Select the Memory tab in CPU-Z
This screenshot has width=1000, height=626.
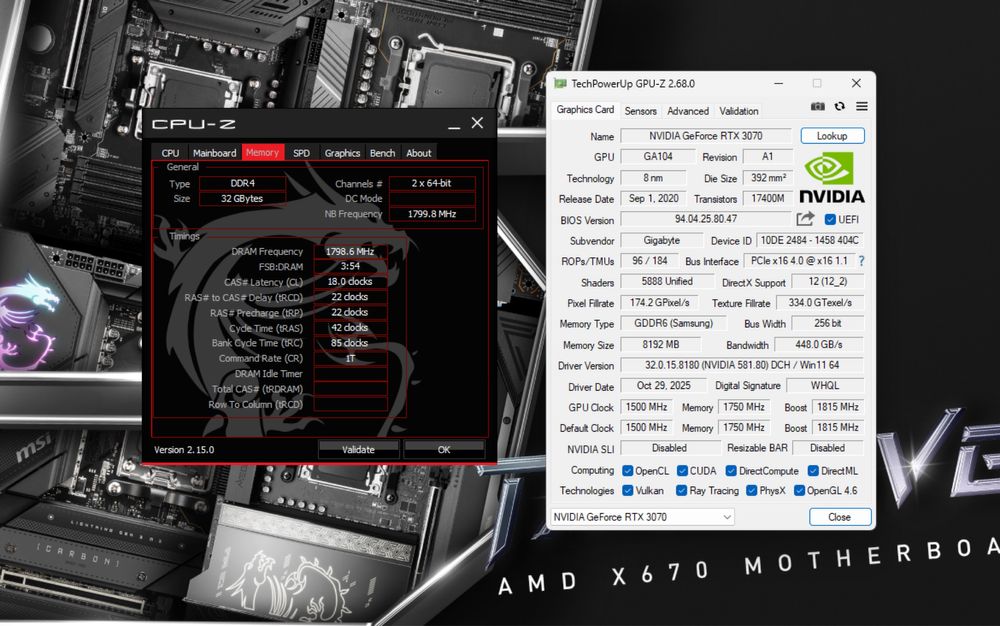coord(262,152)
